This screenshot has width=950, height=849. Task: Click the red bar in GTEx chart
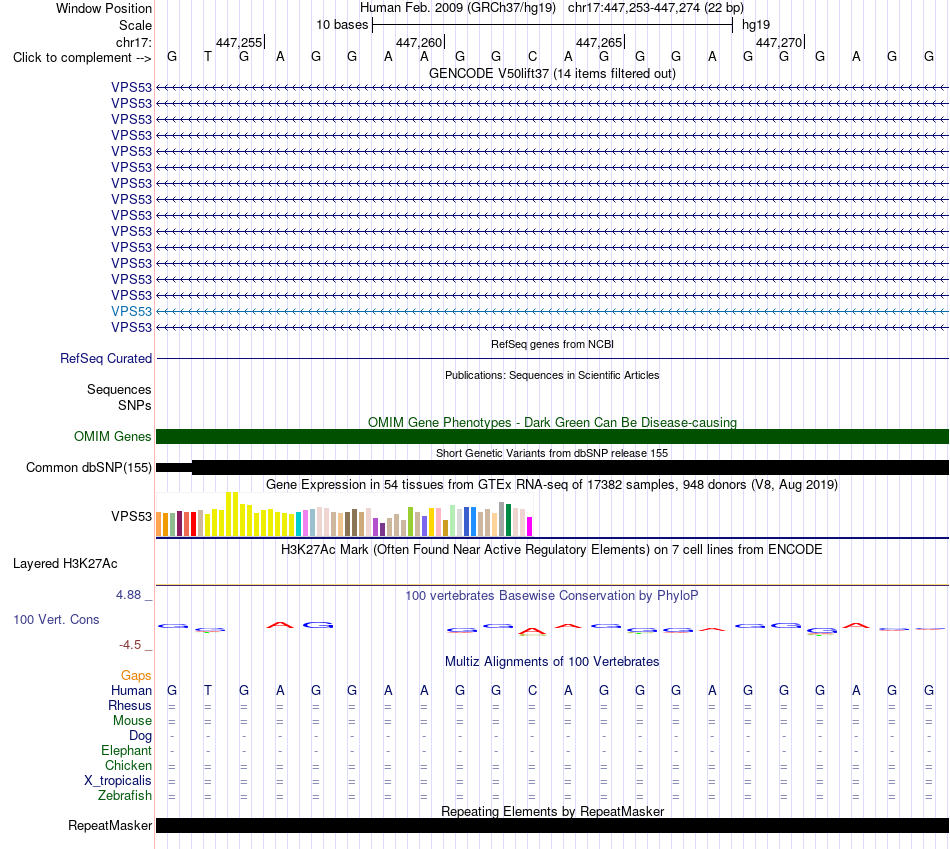tap(193, 524)
